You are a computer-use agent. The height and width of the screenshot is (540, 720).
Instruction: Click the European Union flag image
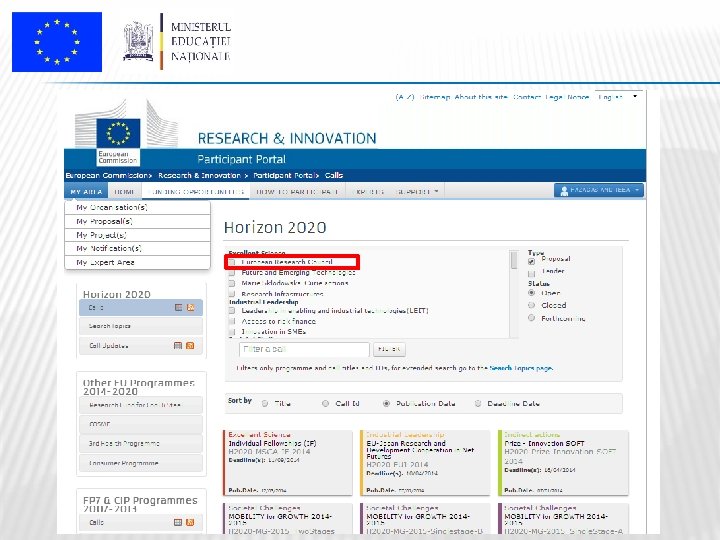click(57, 42)
